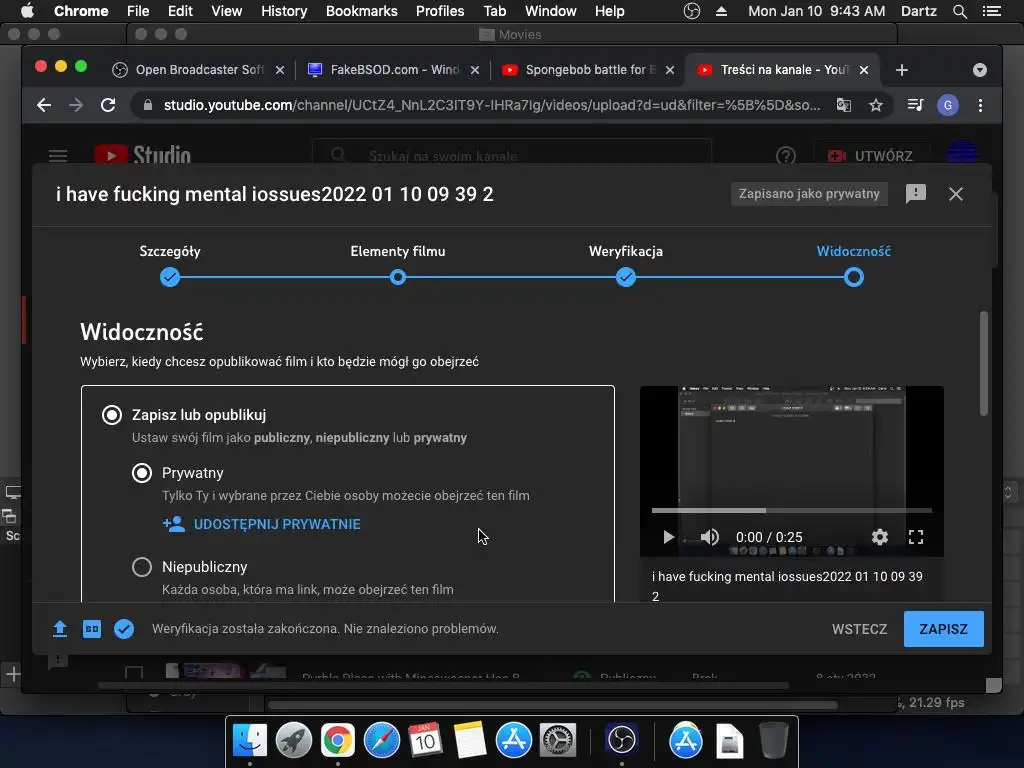
Task: Open the History menu
Action: [x=284, y=11]
